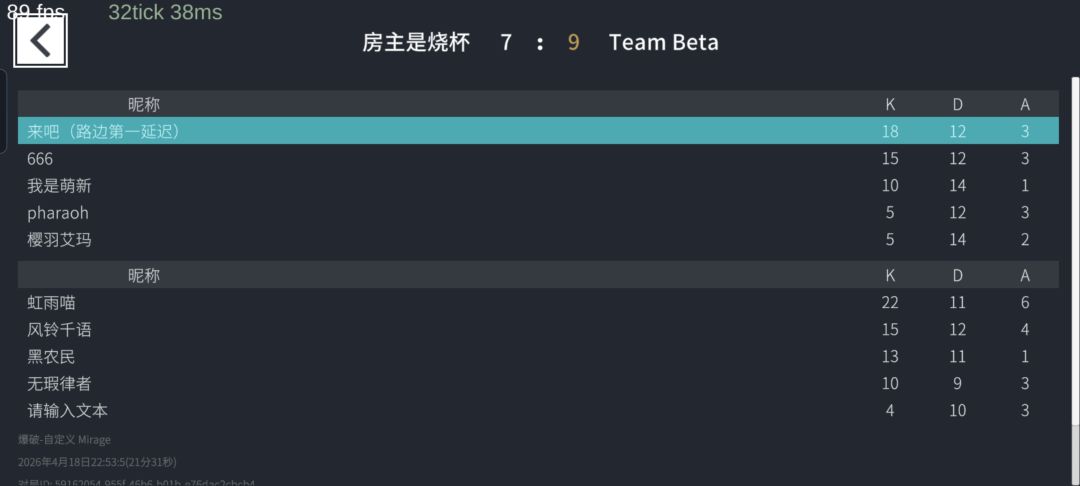
Task: Click player 请输入文本 row
Action: click(x=67, y=410)
